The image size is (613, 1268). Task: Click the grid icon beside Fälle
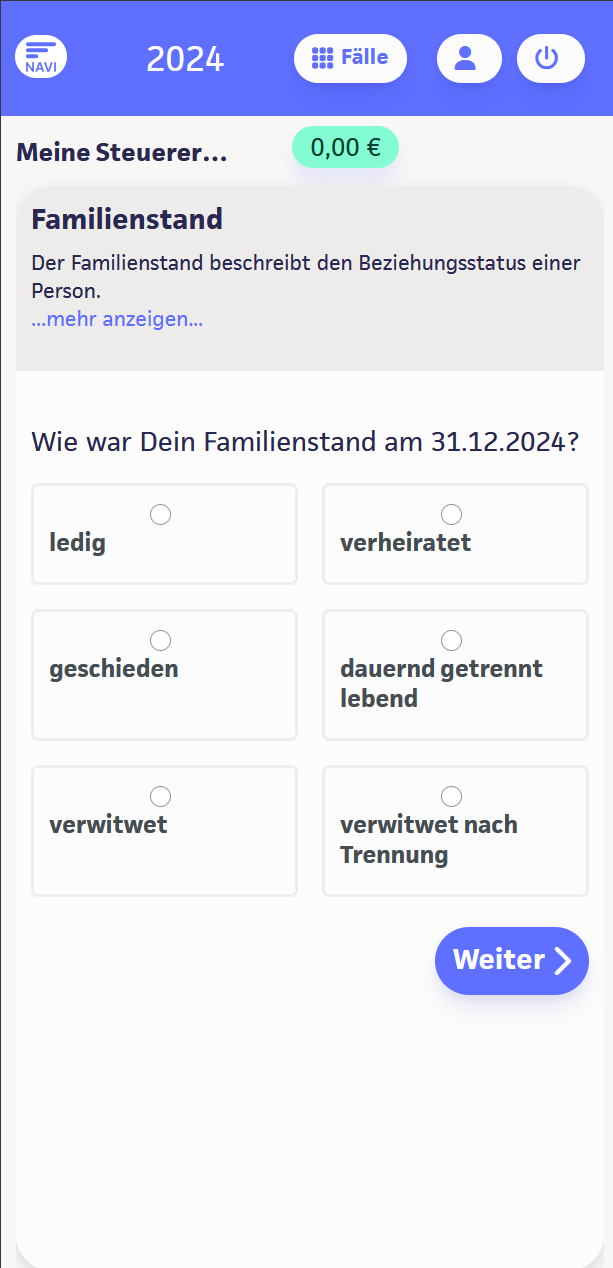322,58
